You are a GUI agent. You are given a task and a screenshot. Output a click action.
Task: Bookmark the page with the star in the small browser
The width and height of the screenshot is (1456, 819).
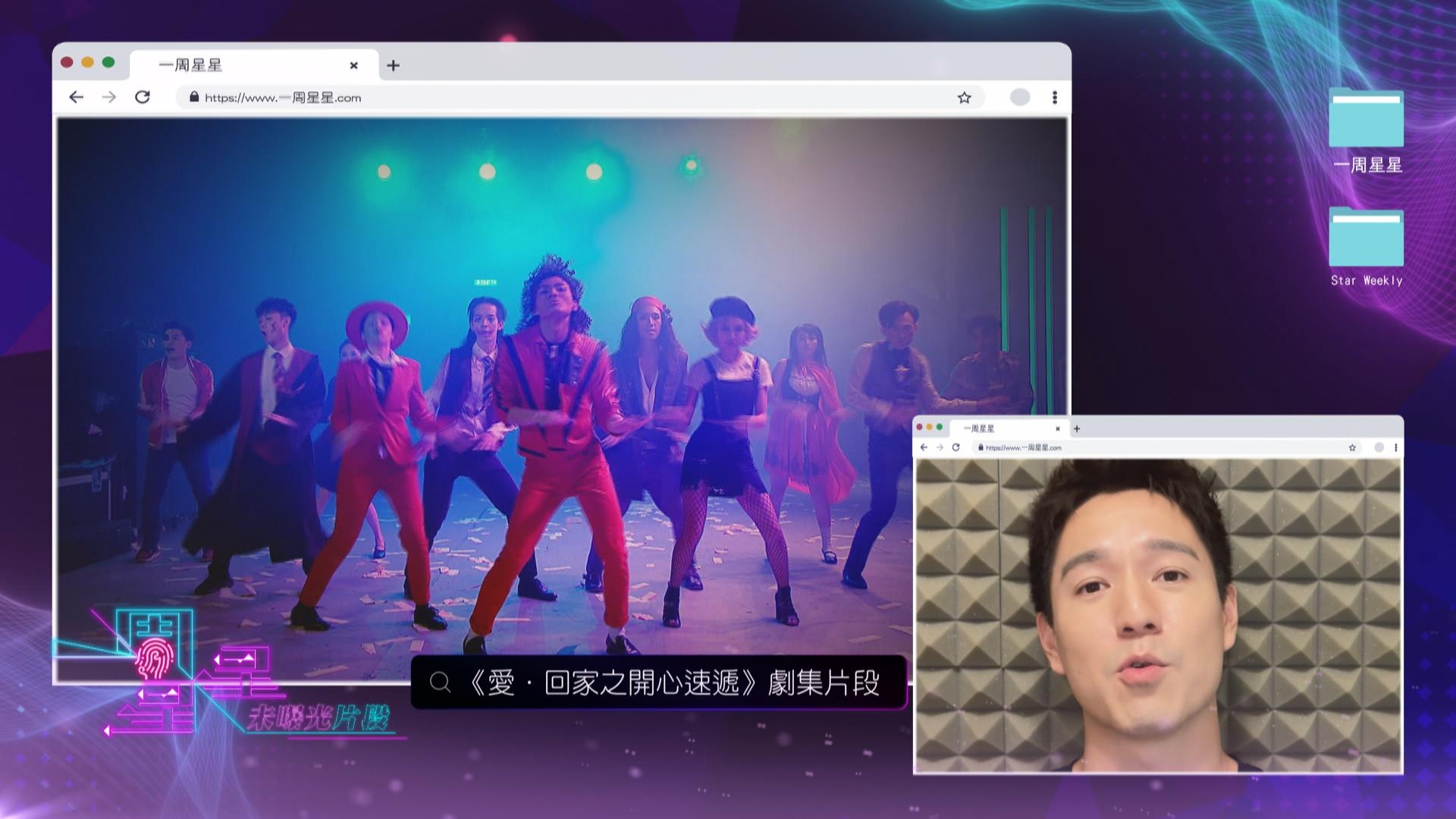[1352, 447]
